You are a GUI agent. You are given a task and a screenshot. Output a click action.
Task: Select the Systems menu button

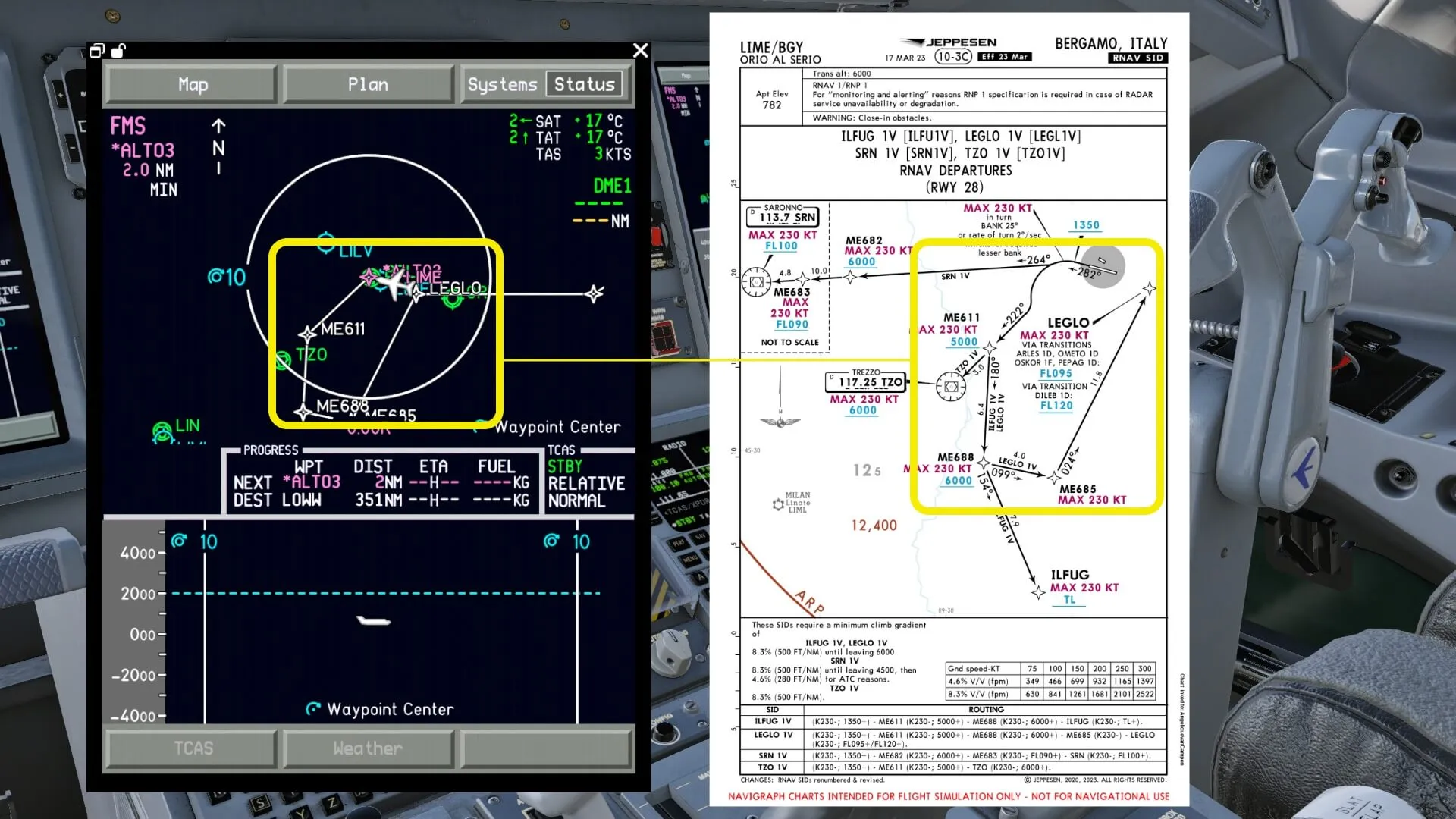pos(502,84)
